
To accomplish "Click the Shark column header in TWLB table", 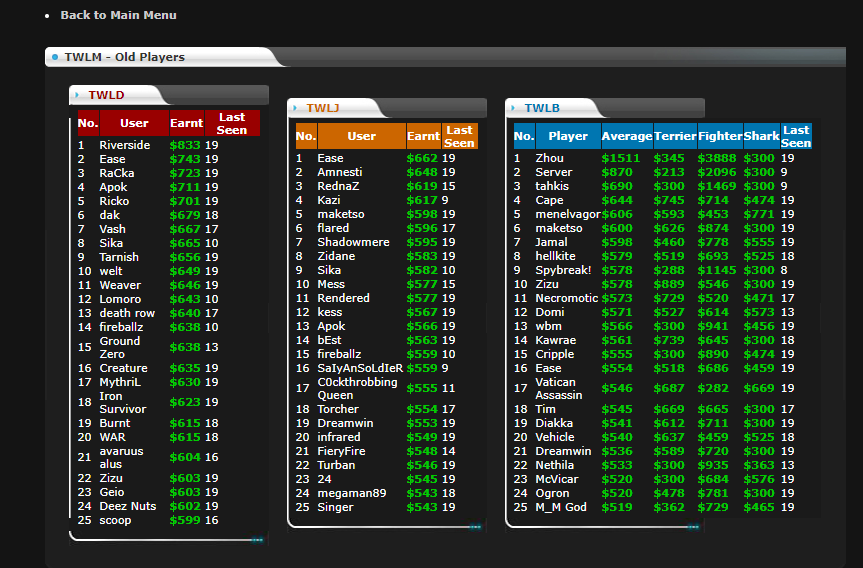I will pos(761,137).
